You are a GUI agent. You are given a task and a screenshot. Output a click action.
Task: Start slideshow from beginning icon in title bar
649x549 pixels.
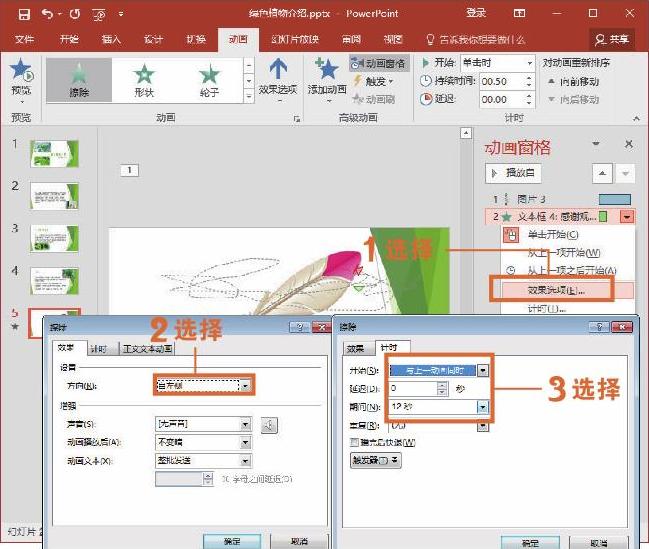pos(99,15)
